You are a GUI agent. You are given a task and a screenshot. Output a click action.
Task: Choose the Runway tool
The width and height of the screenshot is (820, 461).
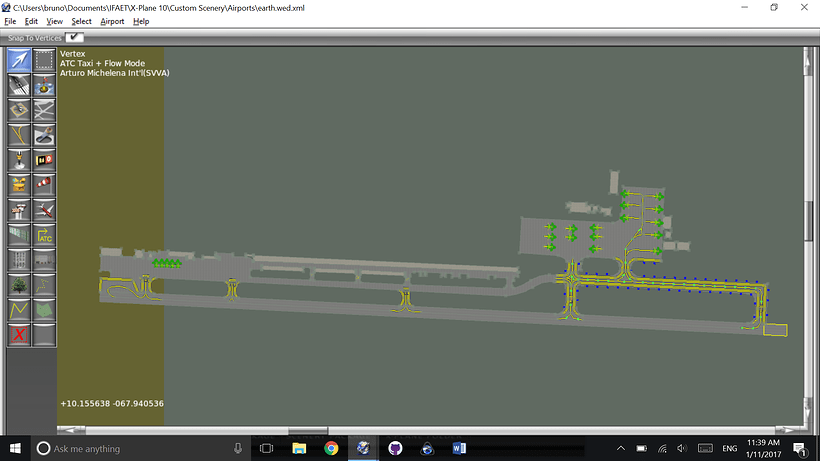point(19,85)
